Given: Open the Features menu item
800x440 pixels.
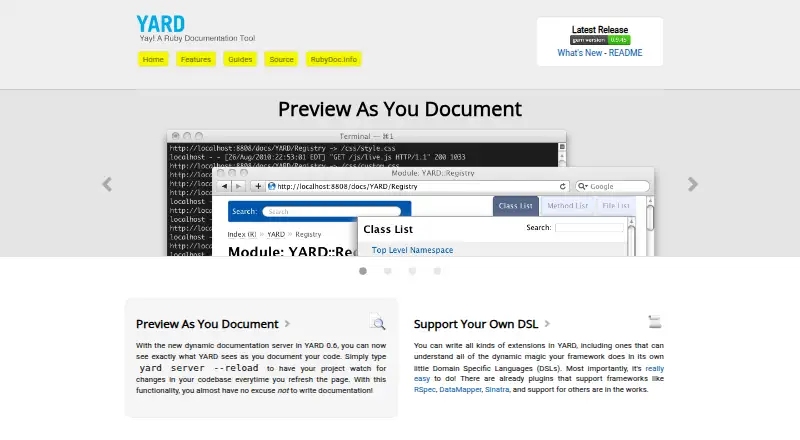Looking at the screenshot, I should (x=196, y=59).
